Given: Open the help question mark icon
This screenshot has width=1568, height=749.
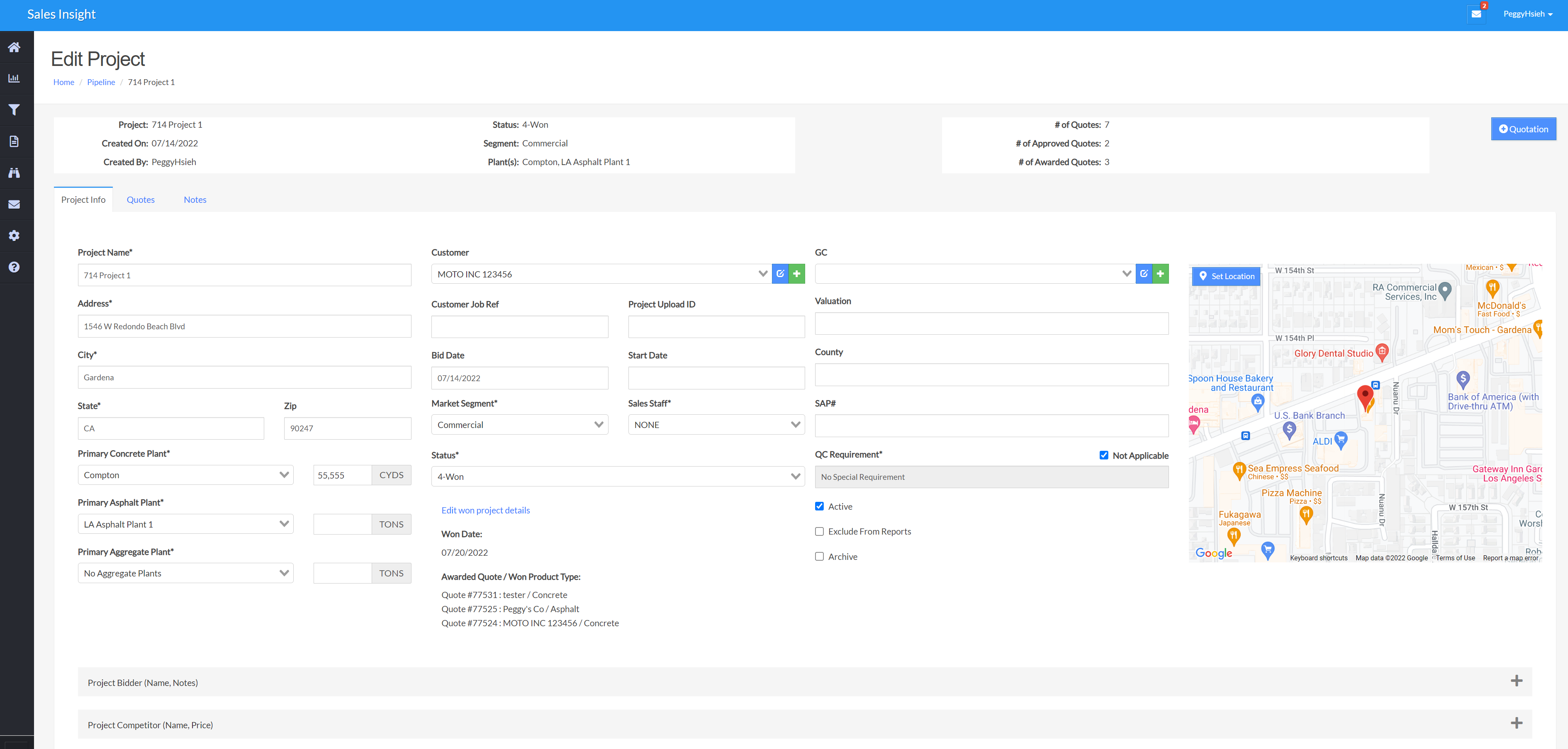Looking at the screenshot, I should coord(14,267).
